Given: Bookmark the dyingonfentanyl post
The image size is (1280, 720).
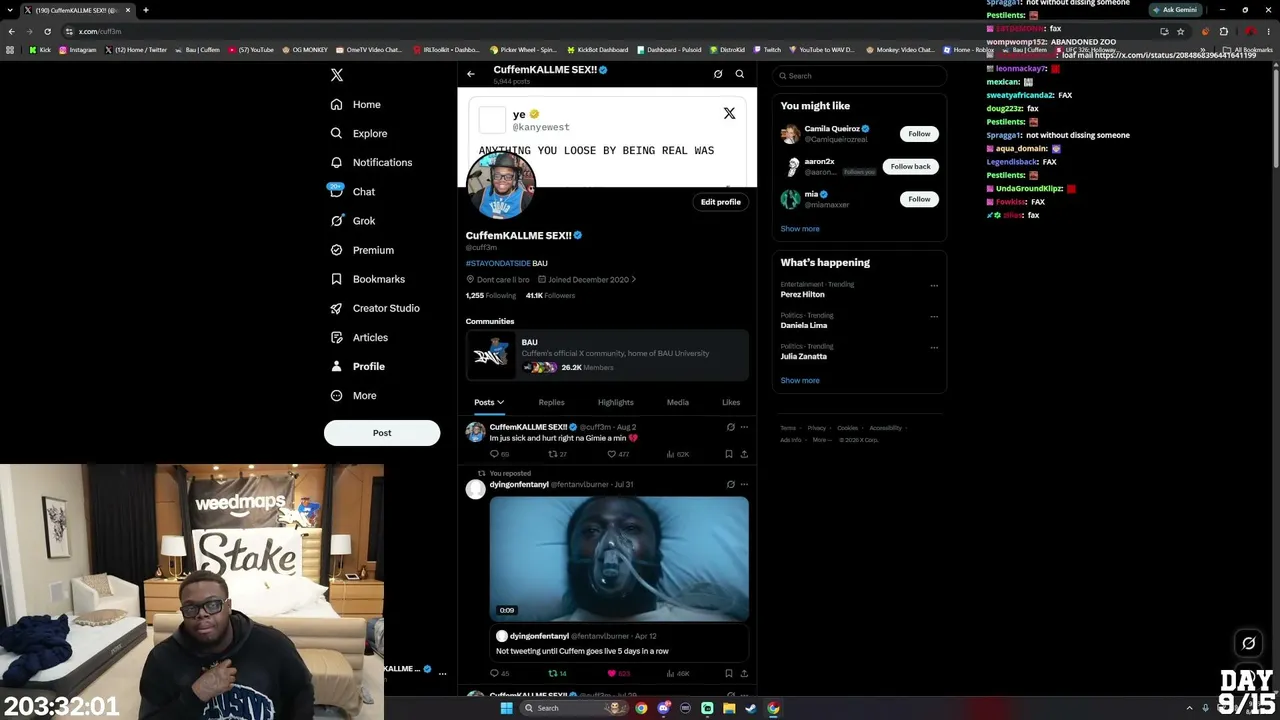Looking at the screenshot, I should (729, 673).
